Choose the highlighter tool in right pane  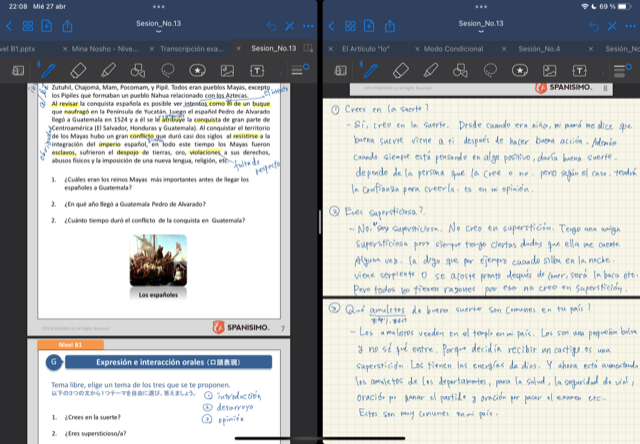pos(429,70)
